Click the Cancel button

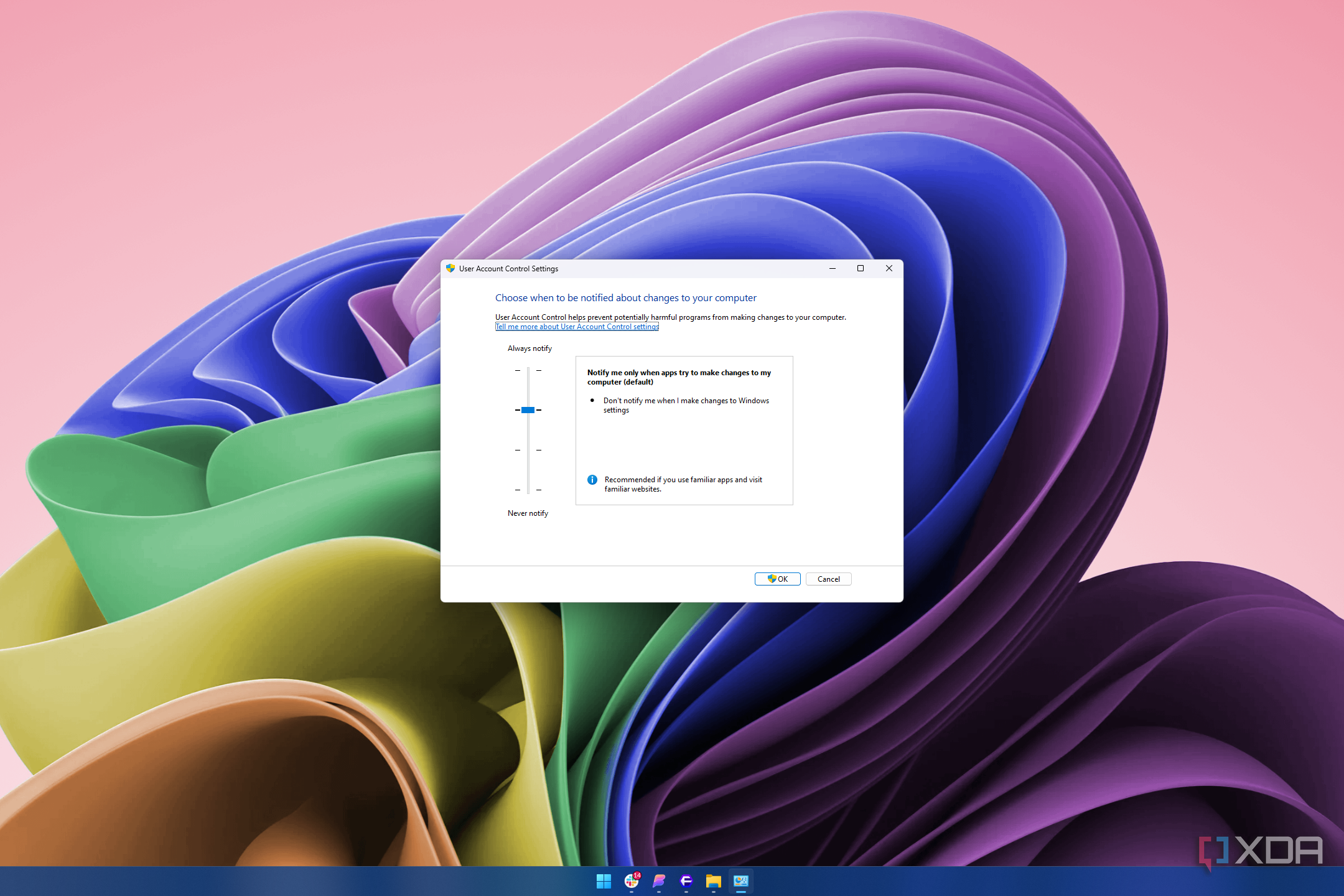tap(829, 579)
